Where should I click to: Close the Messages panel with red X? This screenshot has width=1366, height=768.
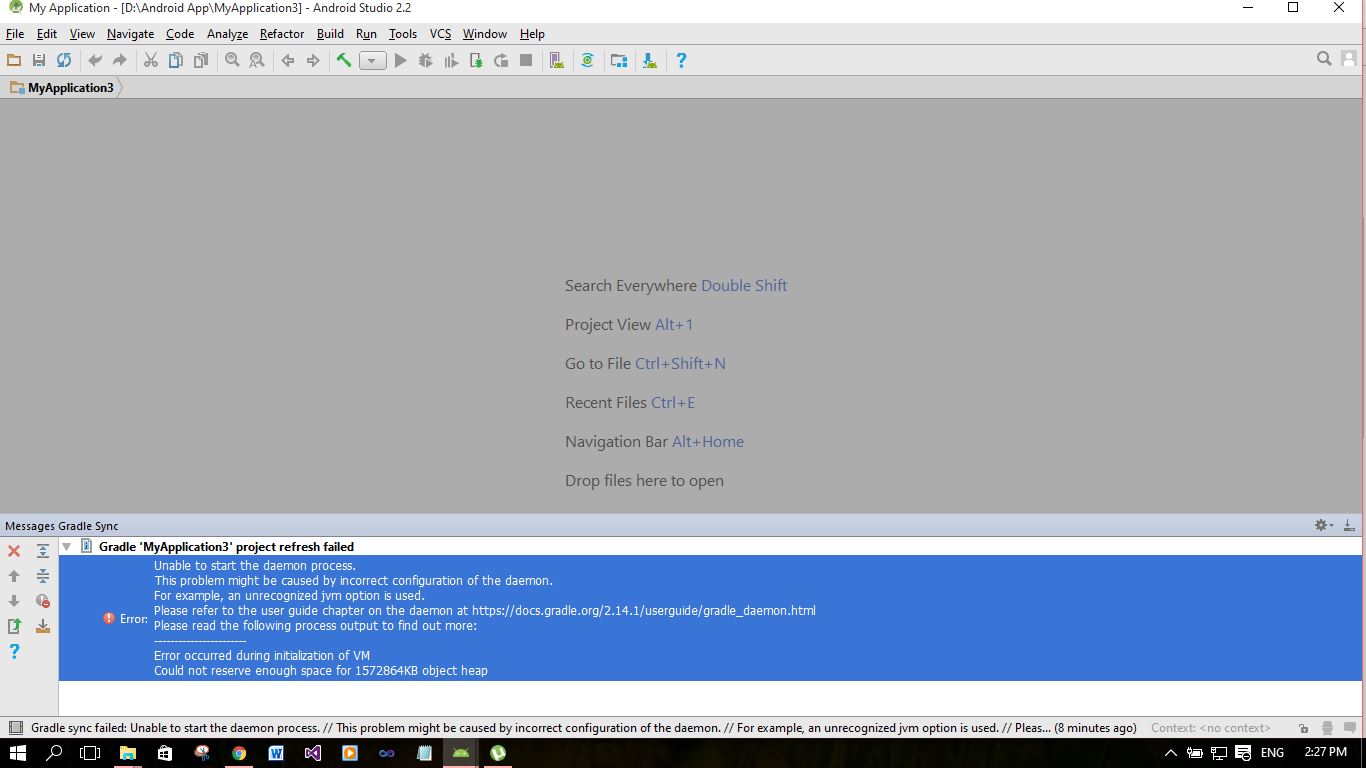(14, 551)
